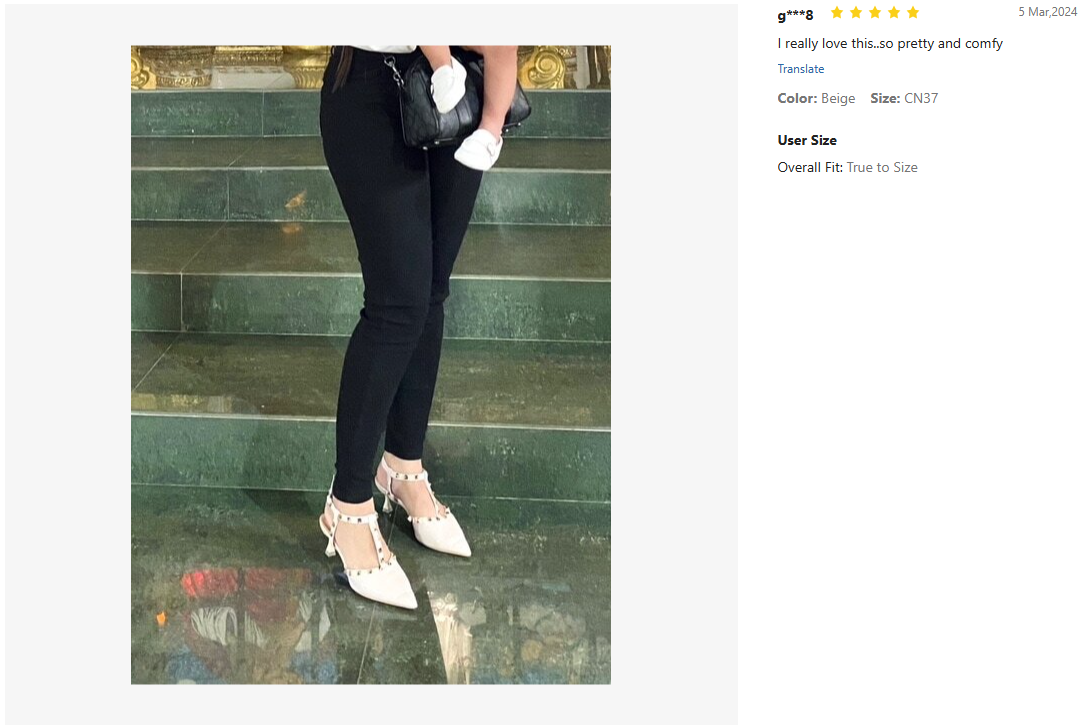Translate the review text
This screenshot has width=1083, height=726.
pos(801,69)
